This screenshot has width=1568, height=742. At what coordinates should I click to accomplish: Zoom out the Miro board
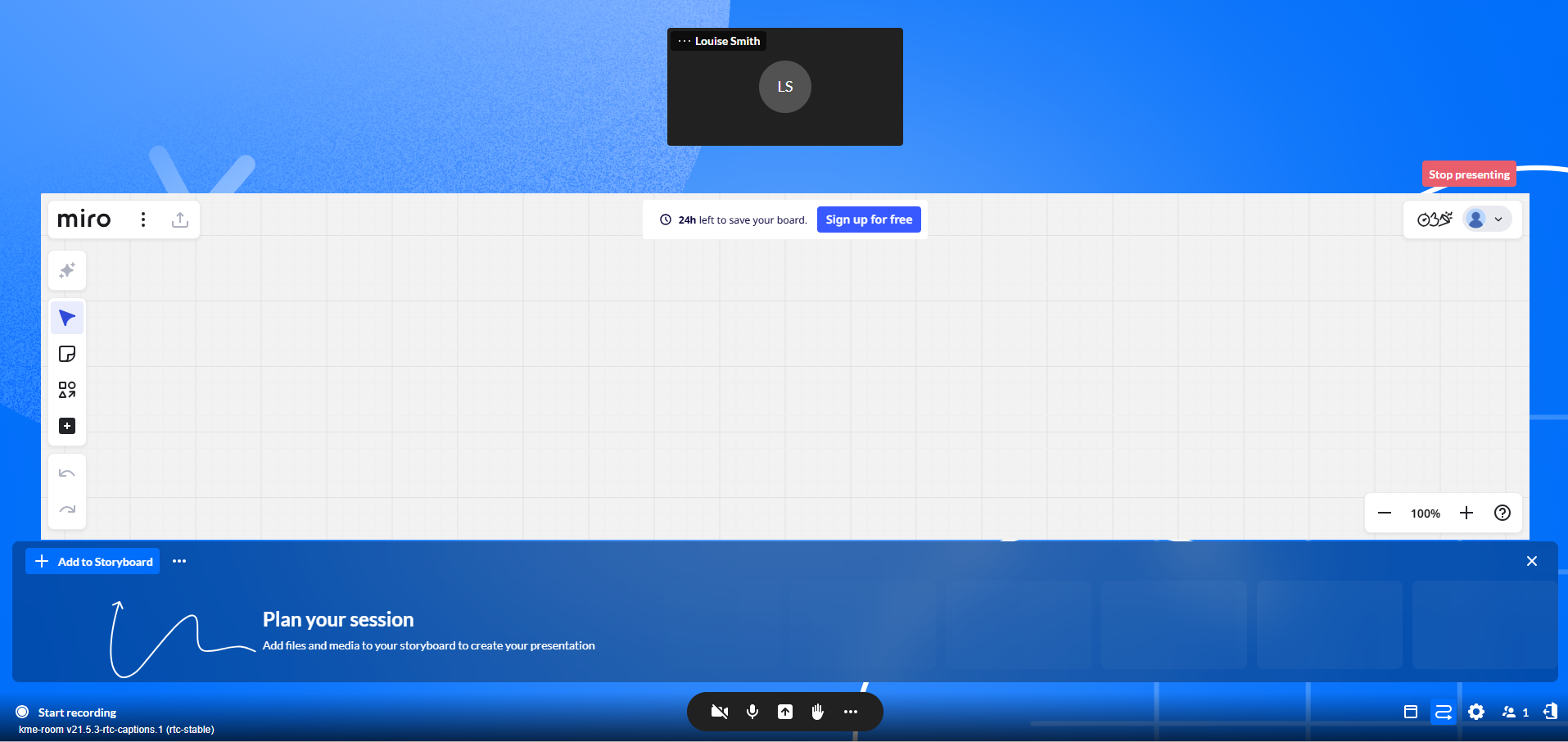[1385, 514]
